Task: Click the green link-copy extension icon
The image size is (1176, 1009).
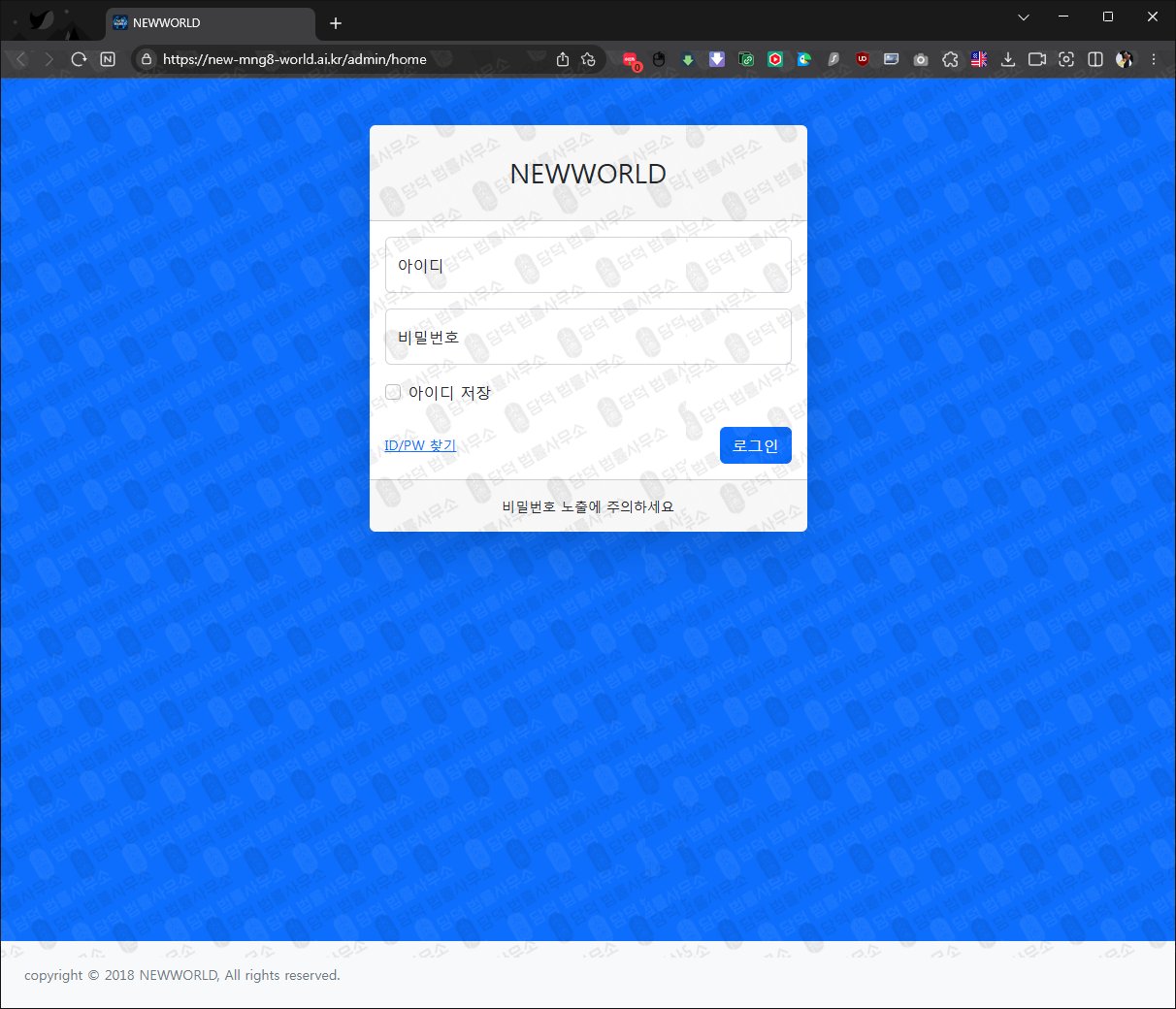Action: pos(746,59)
